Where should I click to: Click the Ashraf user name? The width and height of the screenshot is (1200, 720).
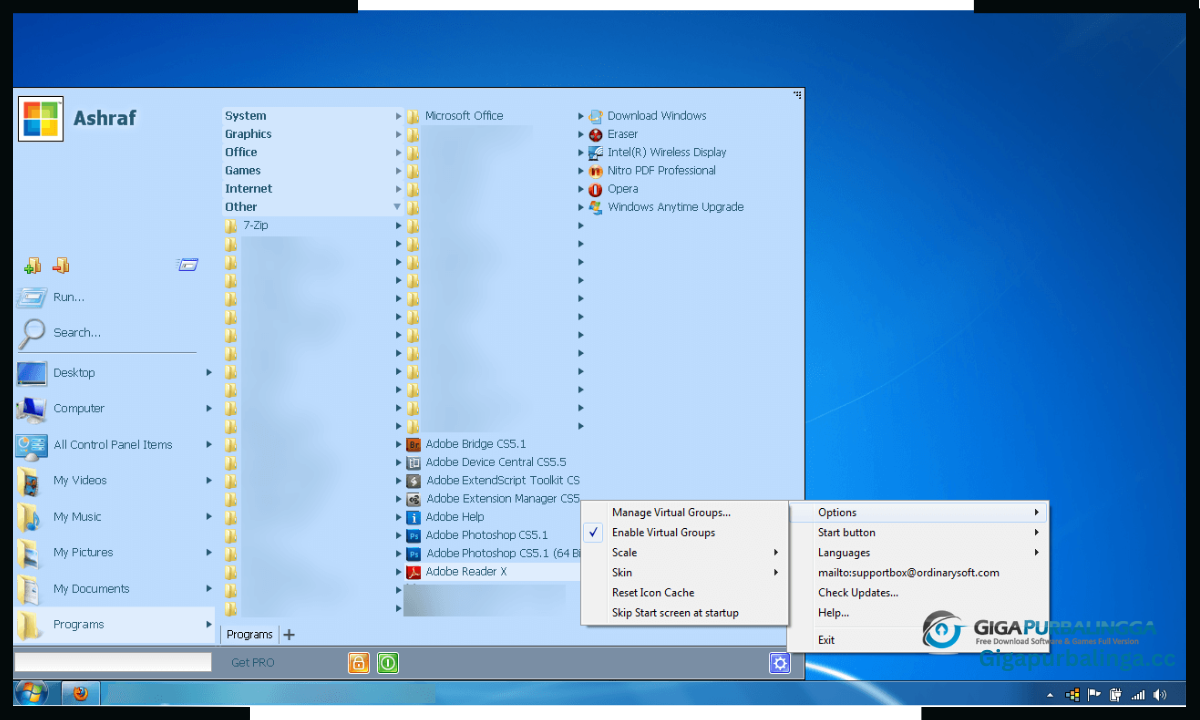105,118
